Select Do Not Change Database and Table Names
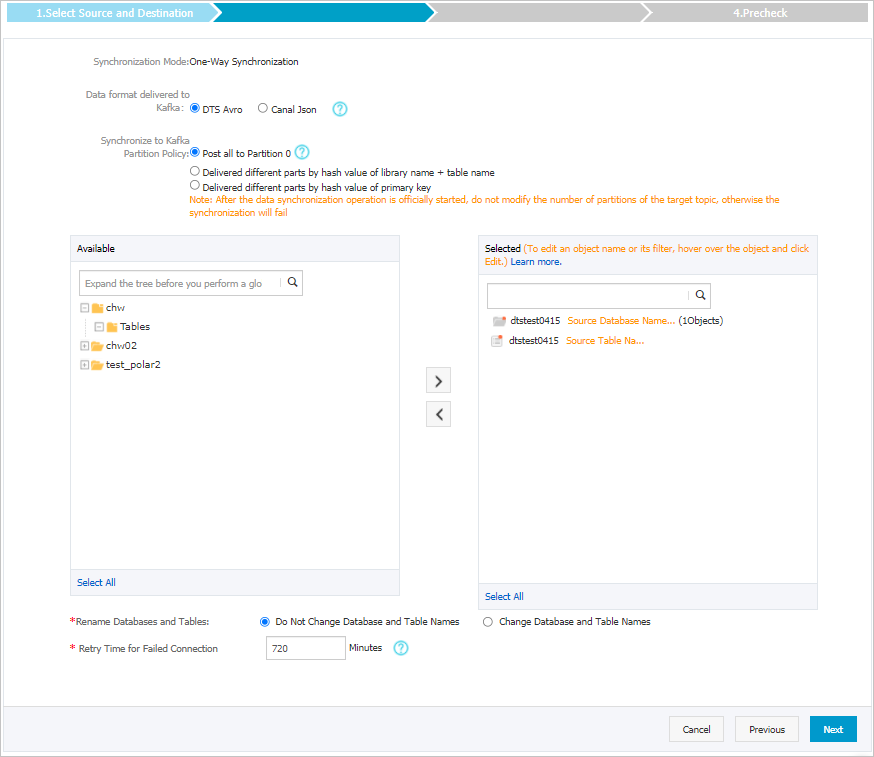Screen dimensions: 874x757 [x=265, y=622]
